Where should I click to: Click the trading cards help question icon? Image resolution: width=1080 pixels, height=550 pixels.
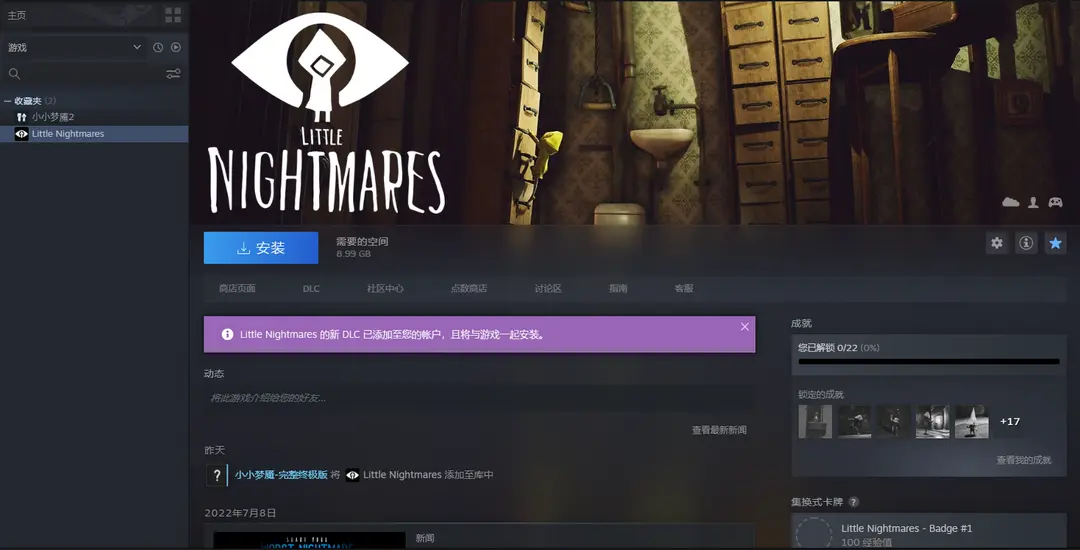pos(854,502)
